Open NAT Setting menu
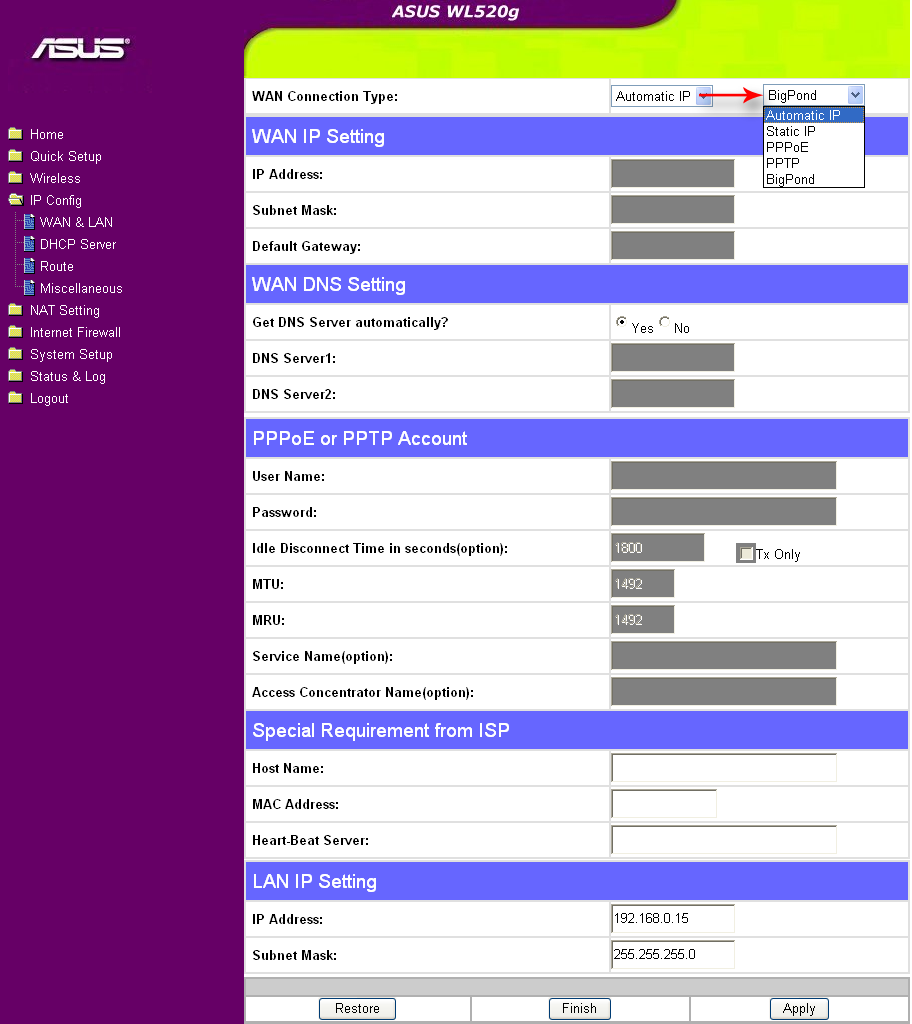 point(65,310)
